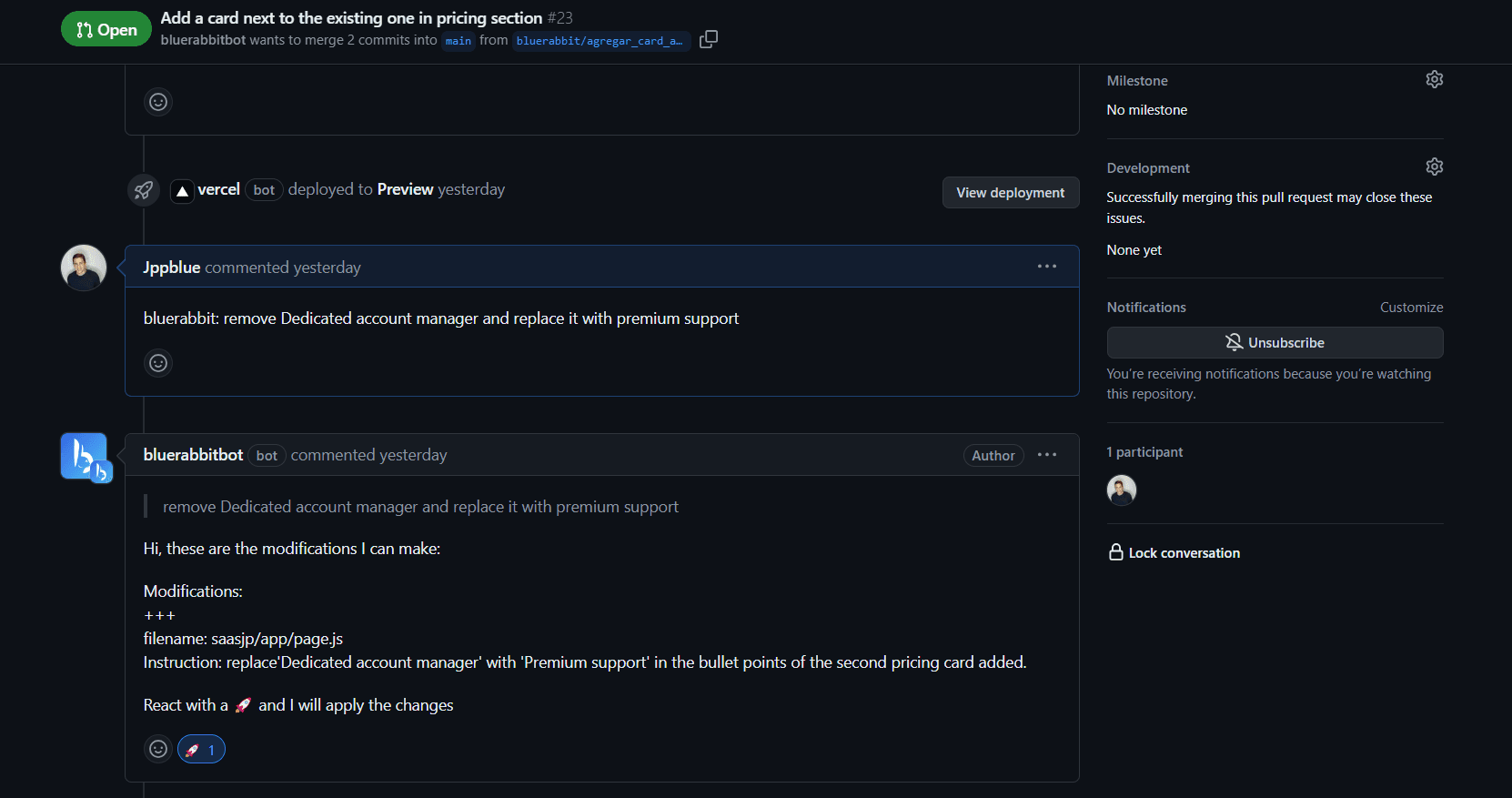
Task: Click View deployment button
Action: tap(1010, 193)
